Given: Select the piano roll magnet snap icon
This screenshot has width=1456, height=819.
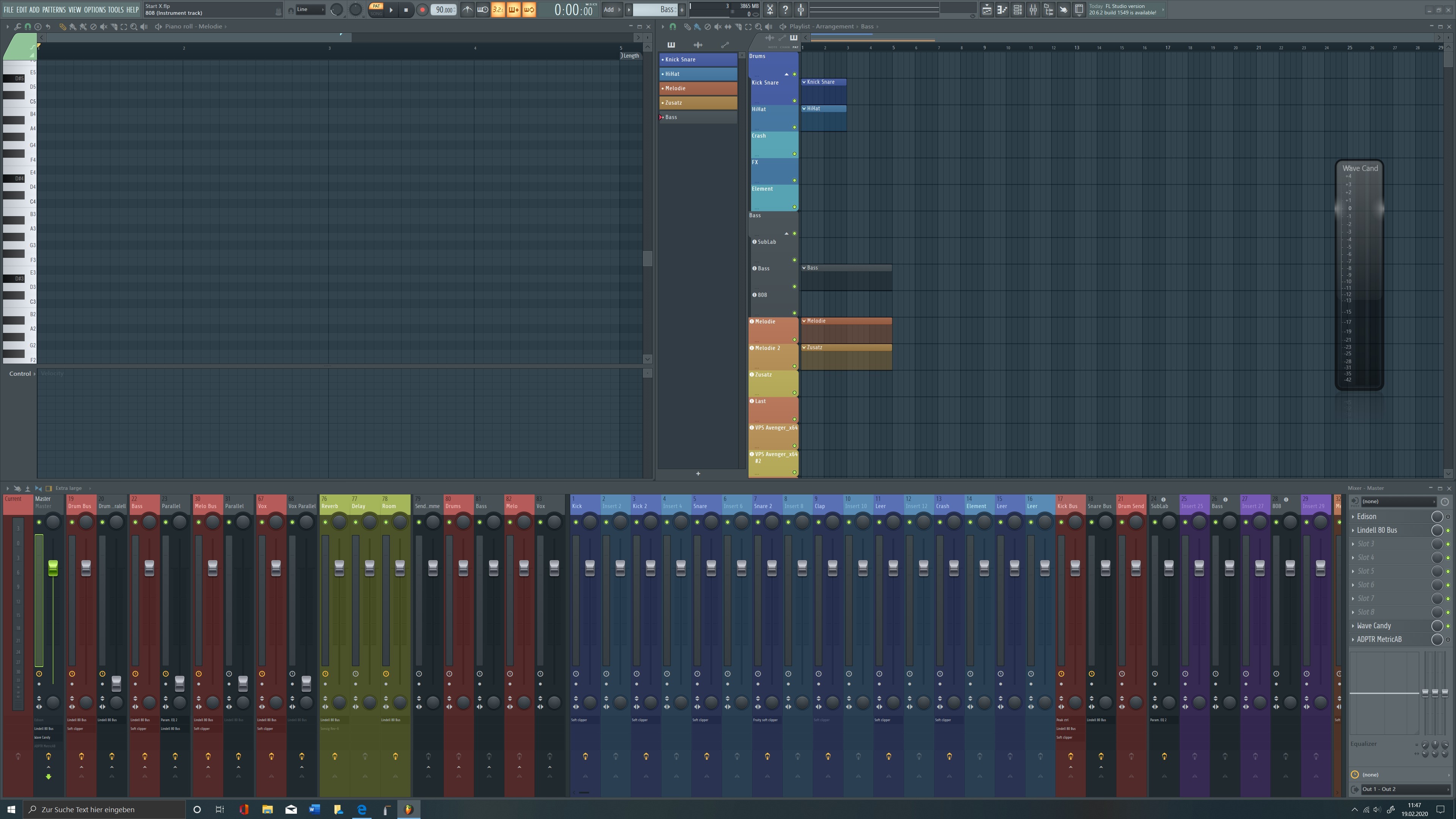Looking at the screenshot, I should (x=28, y=27).
